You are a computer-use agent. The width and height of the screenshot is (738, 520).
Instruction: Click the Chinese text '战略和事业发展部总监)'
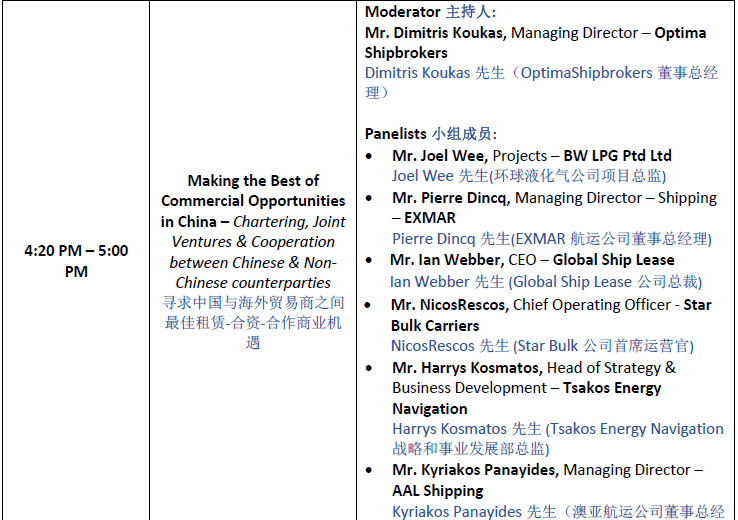click(471, 449)
